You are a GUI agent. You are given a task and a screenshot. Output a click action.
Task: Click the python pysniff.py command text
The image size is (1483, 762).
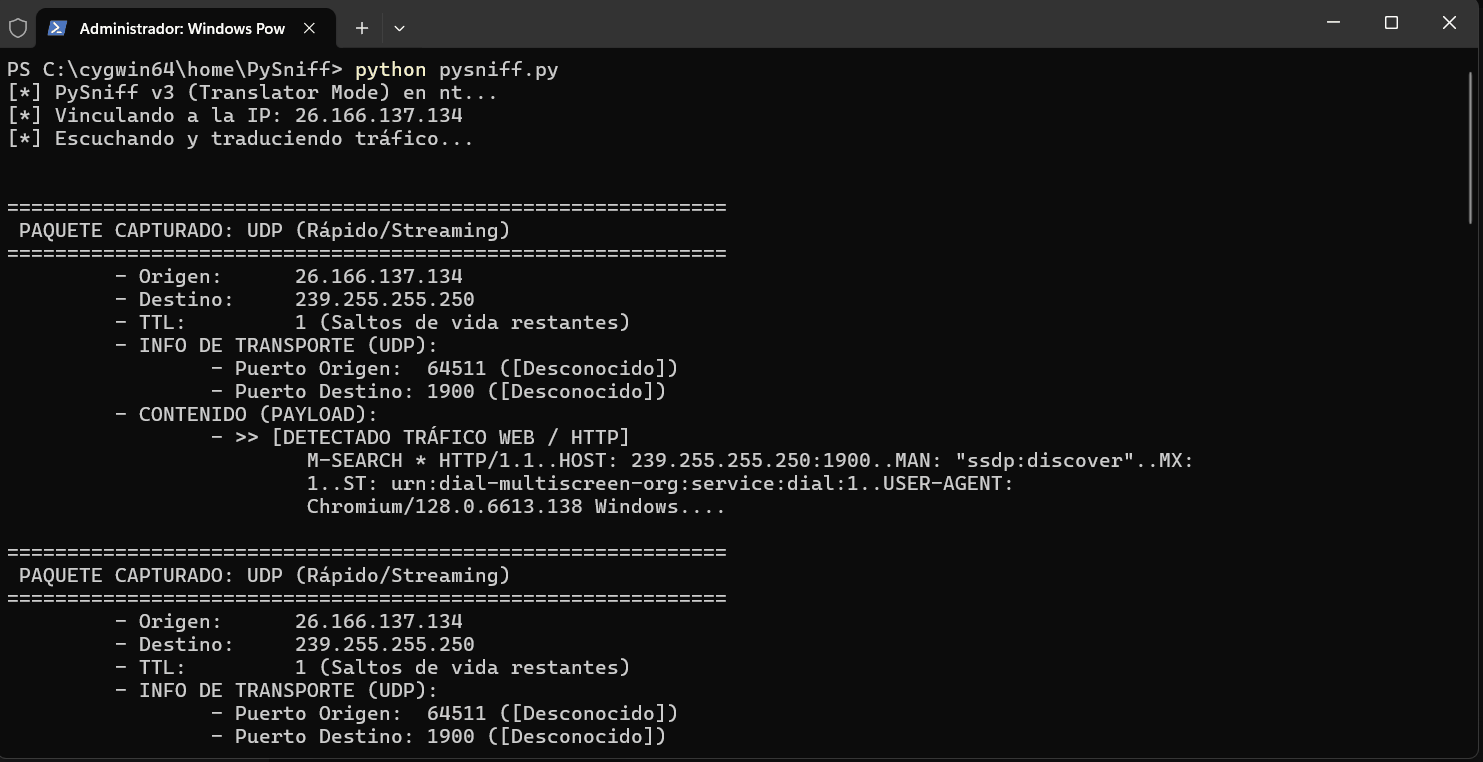pos(456,70)
